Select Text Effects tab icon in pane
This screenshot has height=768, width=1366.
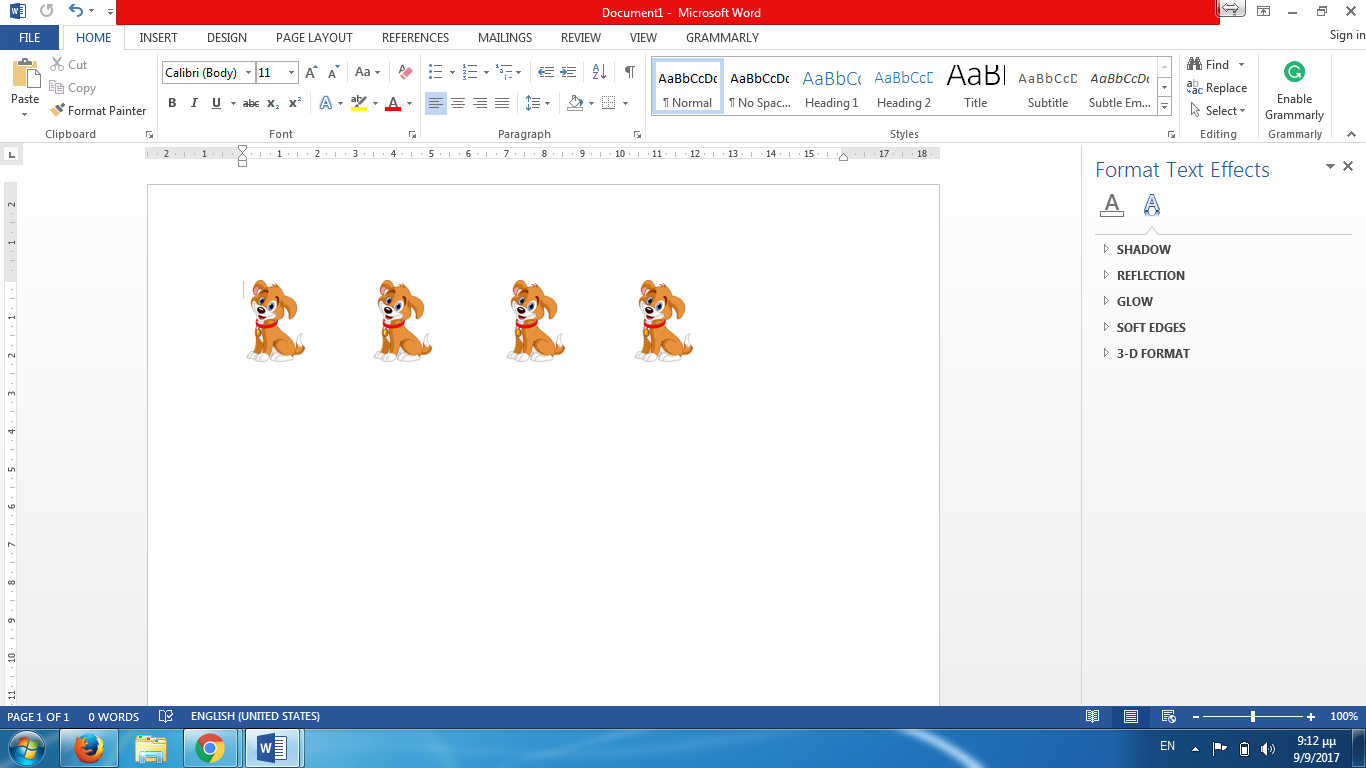click(1152, 205)
